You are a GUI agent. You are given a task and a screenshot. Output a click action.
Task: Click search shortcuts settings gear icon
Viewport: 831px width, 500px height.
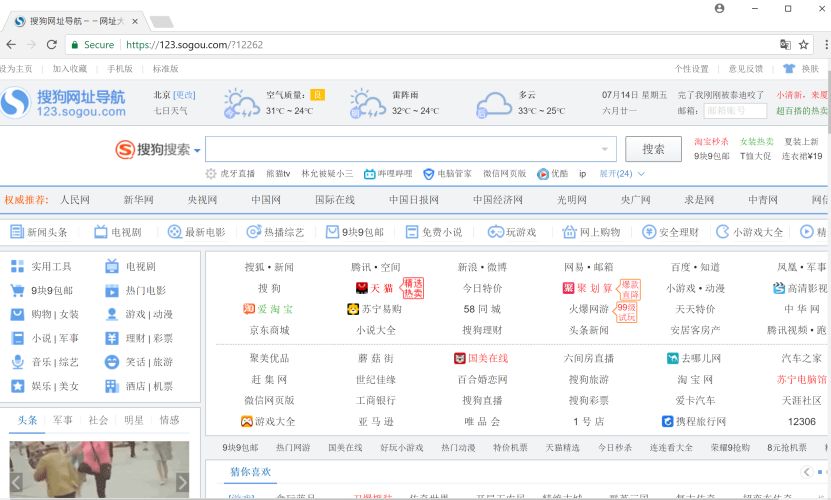[x=211, y=173]
